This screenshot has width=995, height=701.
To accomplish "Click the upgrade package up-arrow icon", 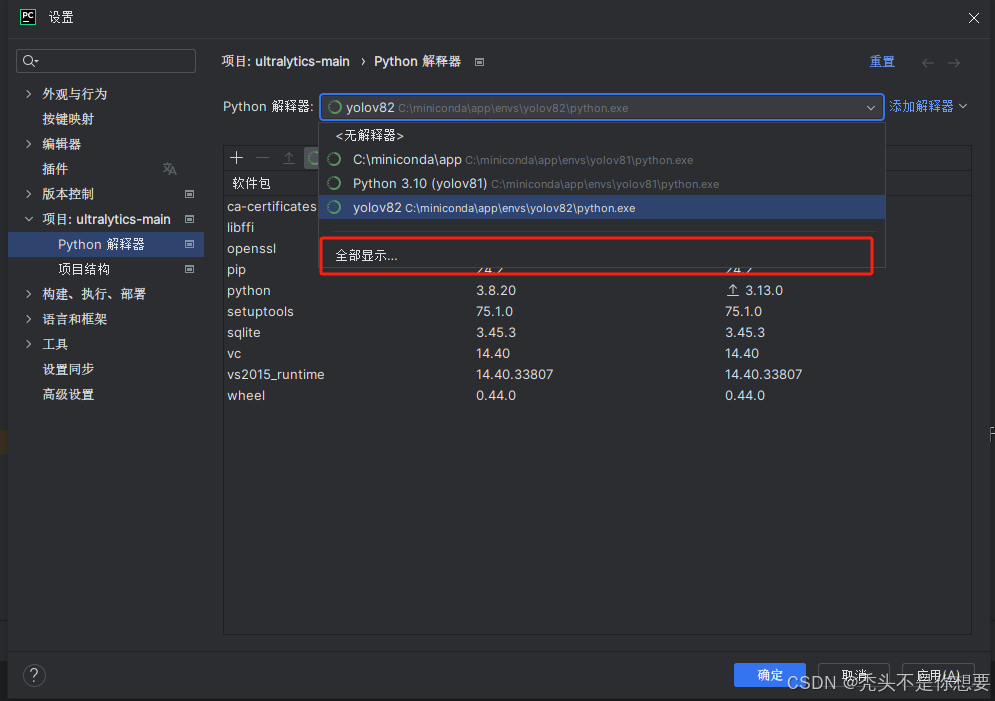I will coord(289,158).
